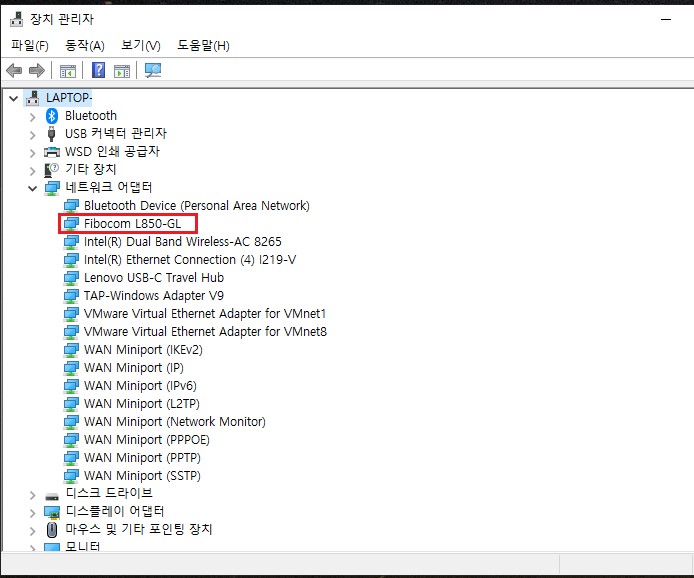Expand WSD 인쇄 공급자 category
This screenshot has height=578, width=694.
coord(32,153)
